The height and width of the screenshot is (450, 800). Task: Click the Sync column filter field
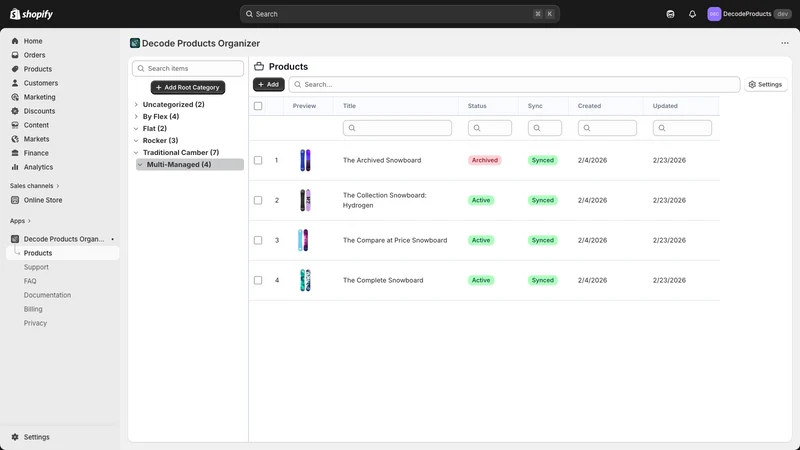[544, 128]
